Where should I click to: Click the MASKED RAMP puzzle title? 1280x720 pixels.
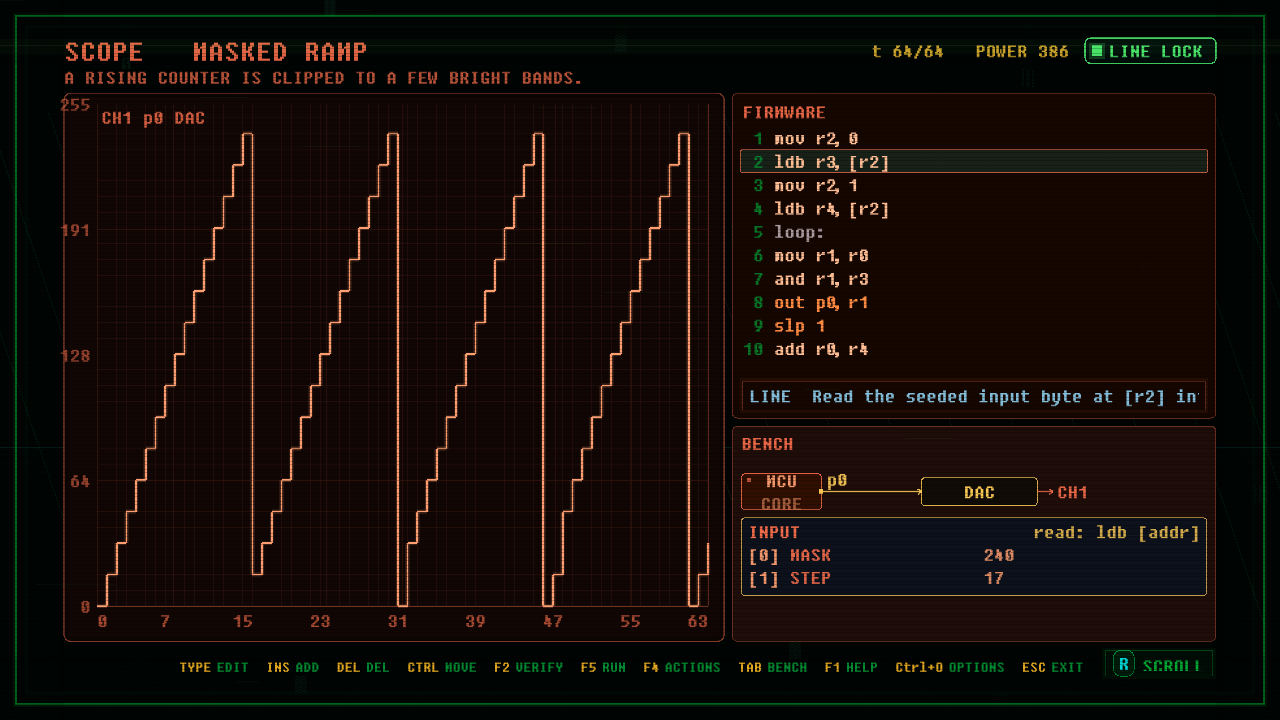280,52
